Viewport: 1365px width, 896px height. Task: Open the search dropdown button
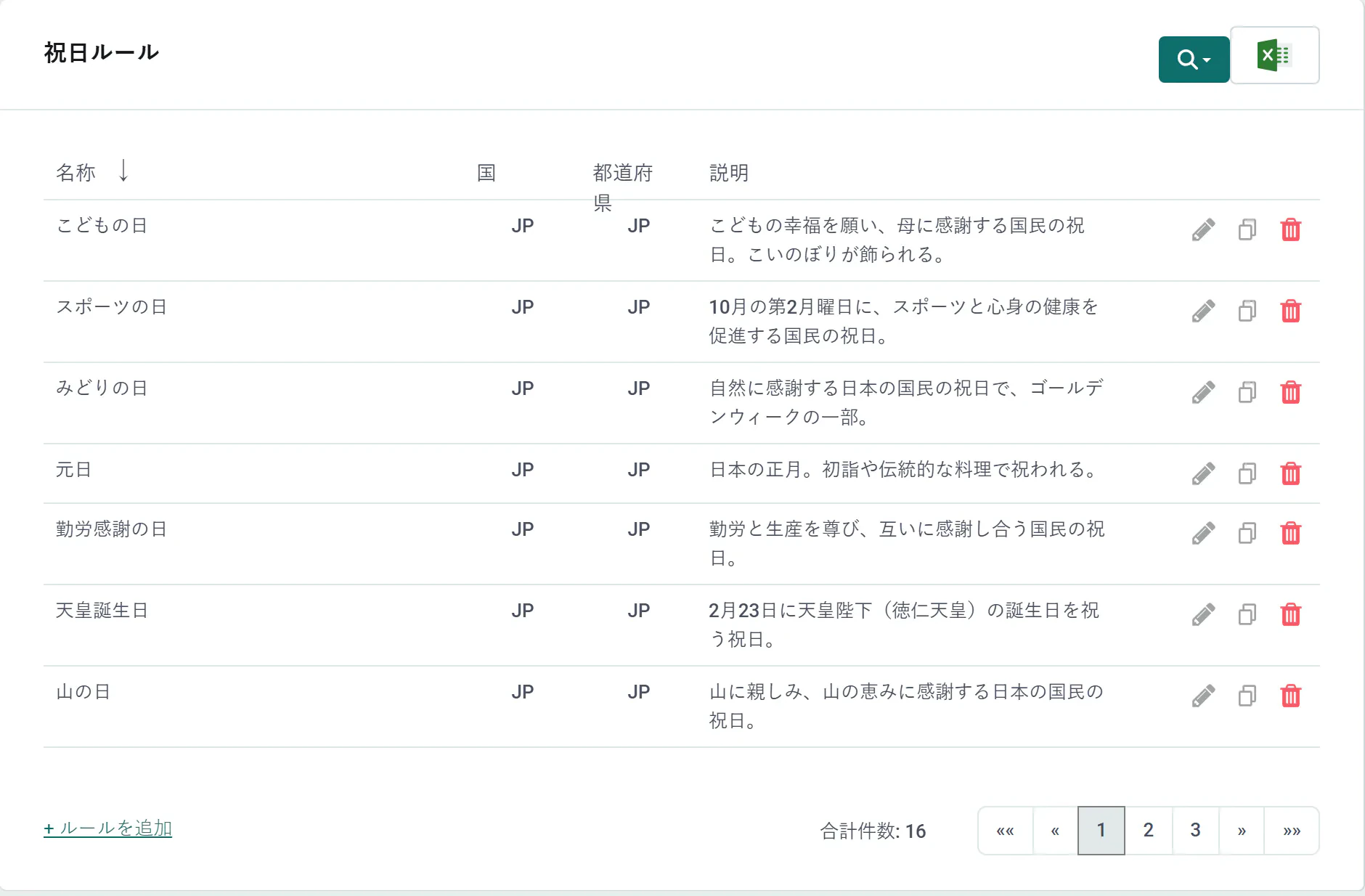pyautogui.click(x=1194, y=60)
